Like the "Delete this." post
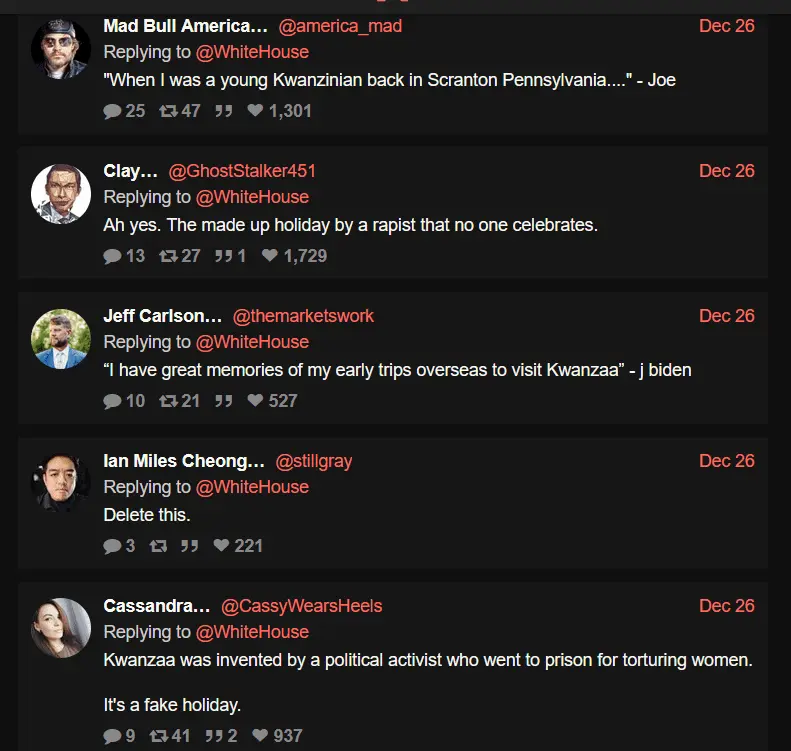 221,546
